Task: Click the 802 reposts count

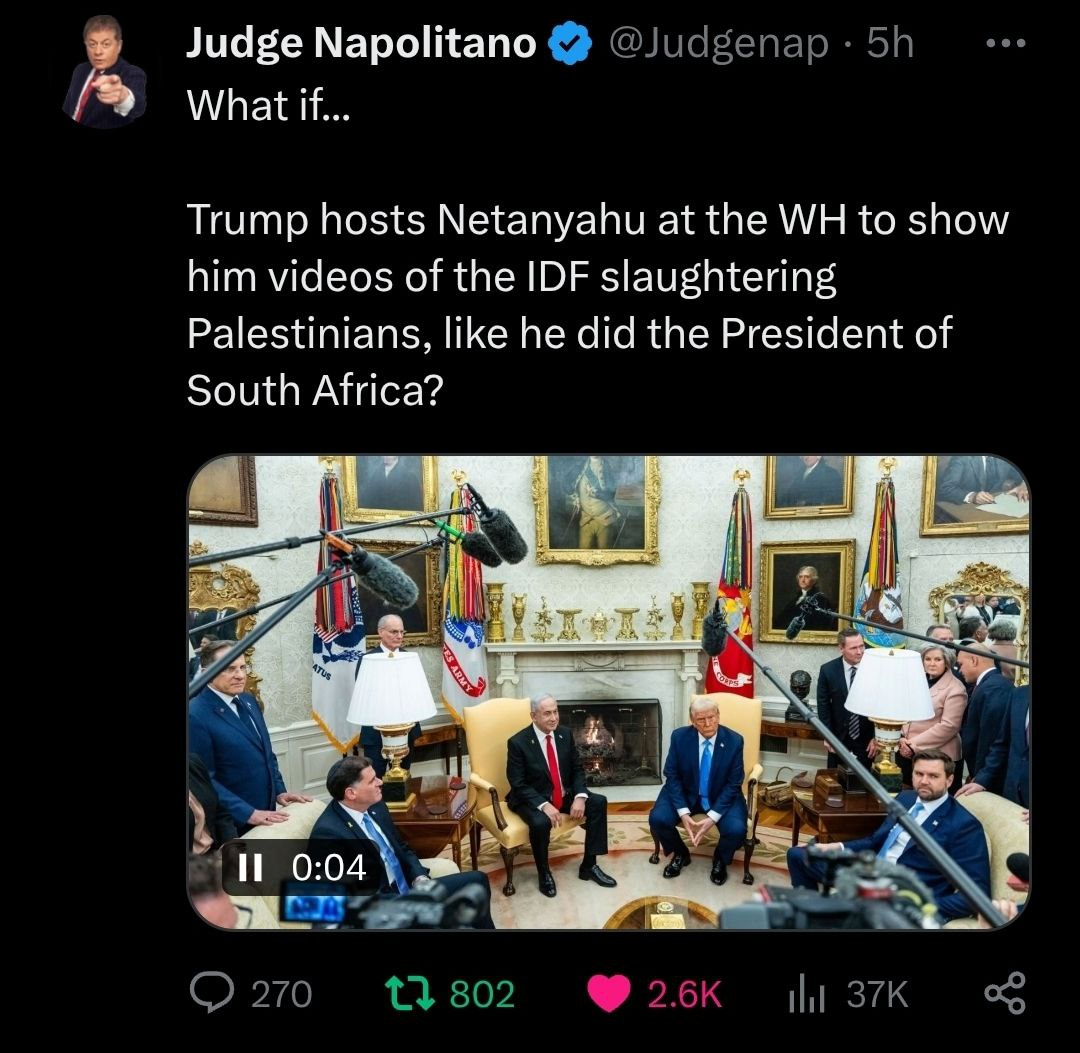Action: coord(482,994)
